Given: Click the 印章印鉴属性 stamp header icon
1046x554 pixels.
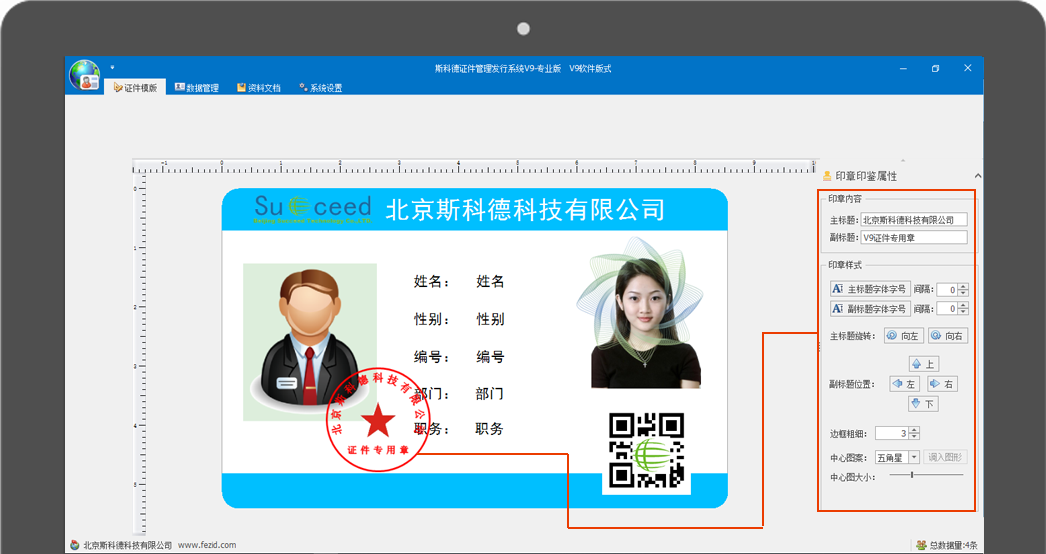Looking at the screenshot, I should pyautogui.click(x=827, y=176).
